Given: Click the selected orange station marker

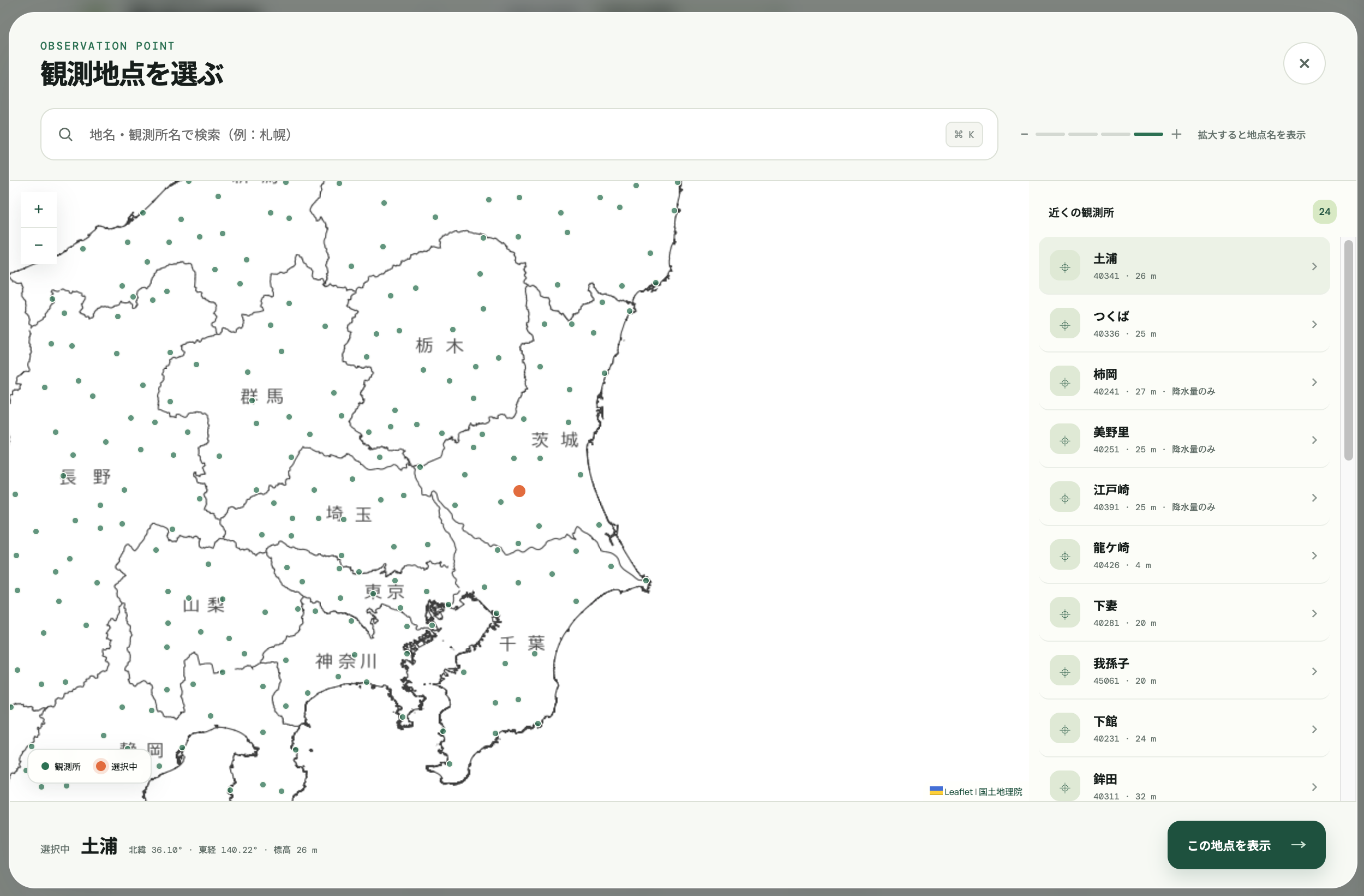Looking at the screenshot, I should 519,491.
